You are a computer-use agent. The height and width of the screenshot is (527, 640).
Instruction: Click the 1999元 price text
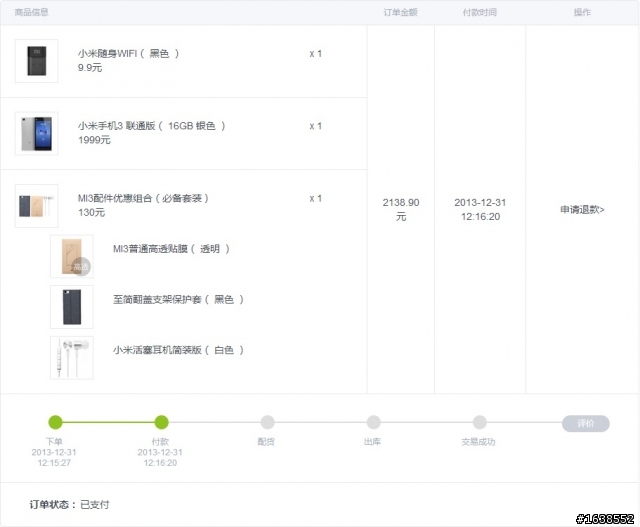94,140
